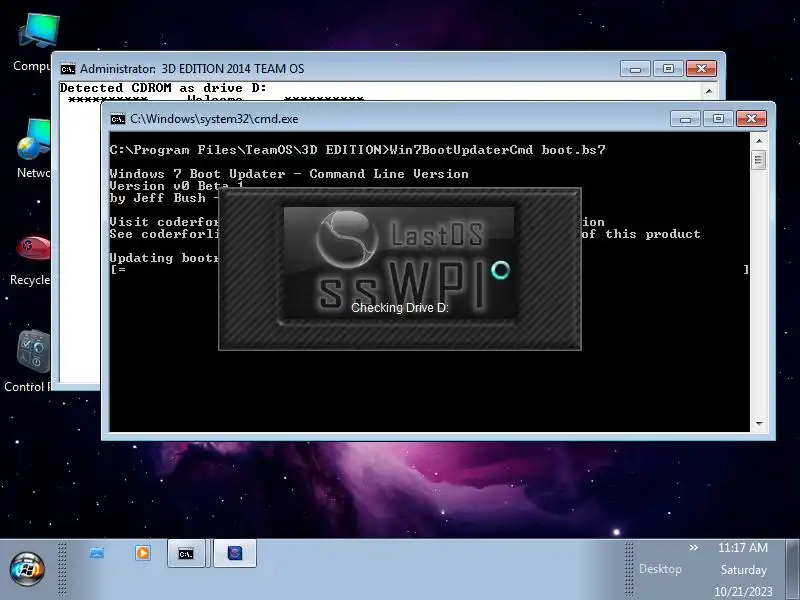Image resolution: width=800 pixels, height=600 pixels.
Task: Maximize the Administrator 3D EDITION window
Action: tap(668, 69)
